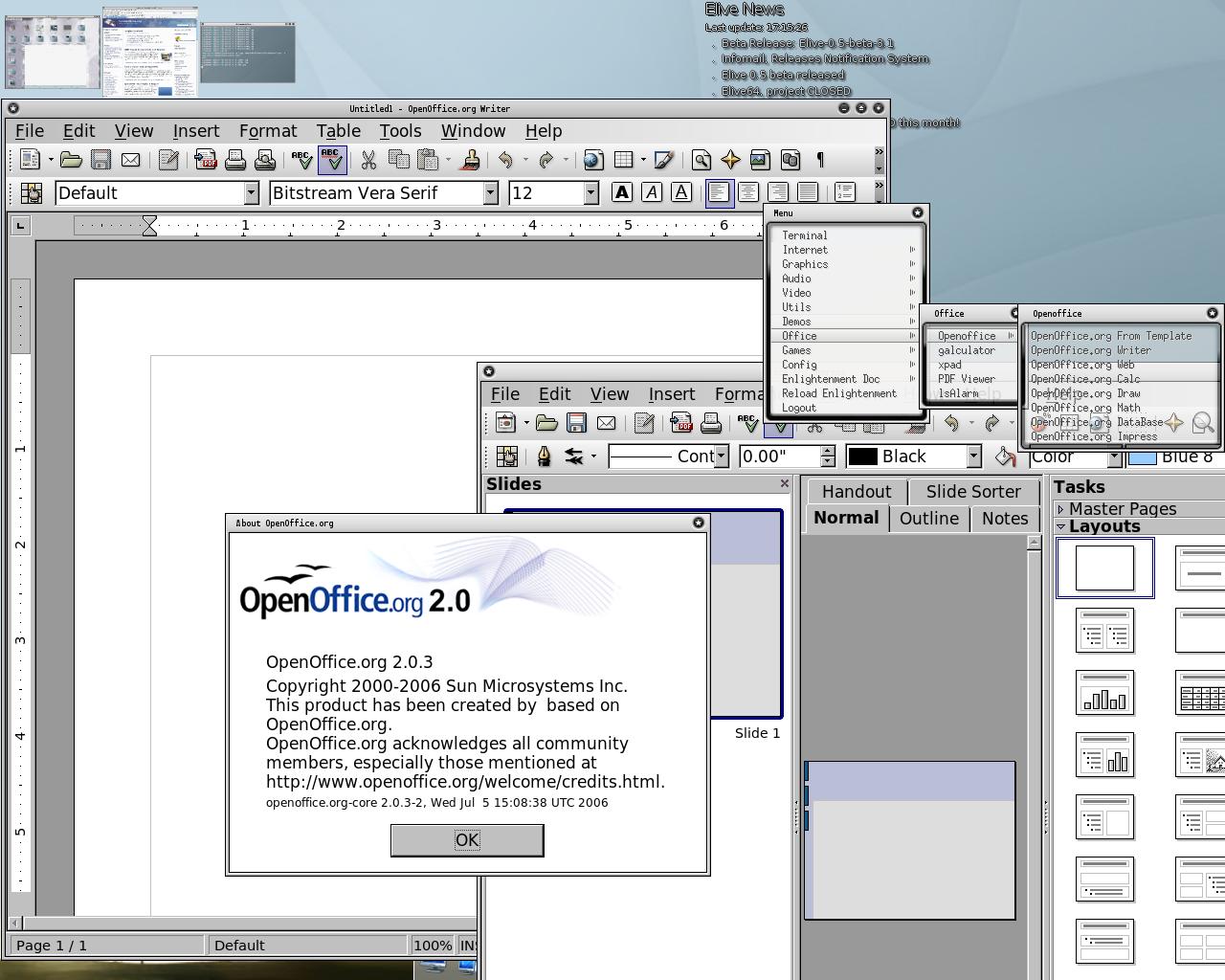
Task: Open the font size 12 dropdown
Action: [590, 193]
